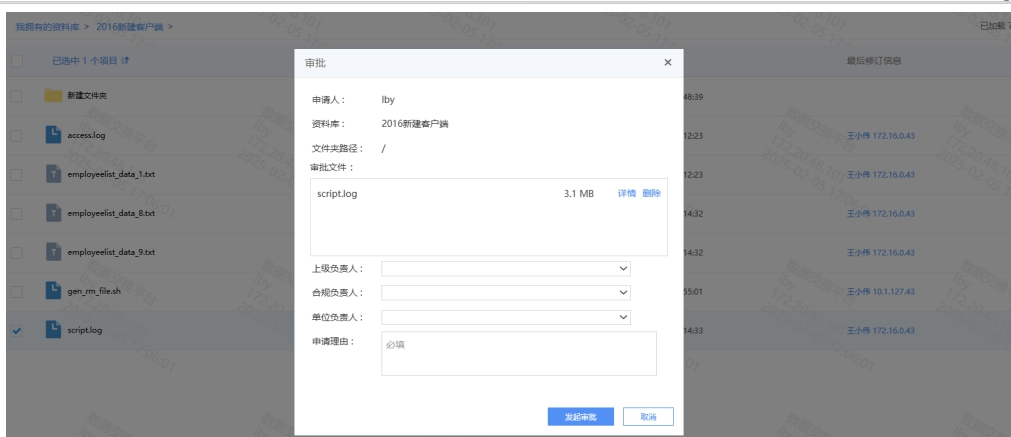
Task: Click the 详情 link for script.log
Action: point(627,193)
